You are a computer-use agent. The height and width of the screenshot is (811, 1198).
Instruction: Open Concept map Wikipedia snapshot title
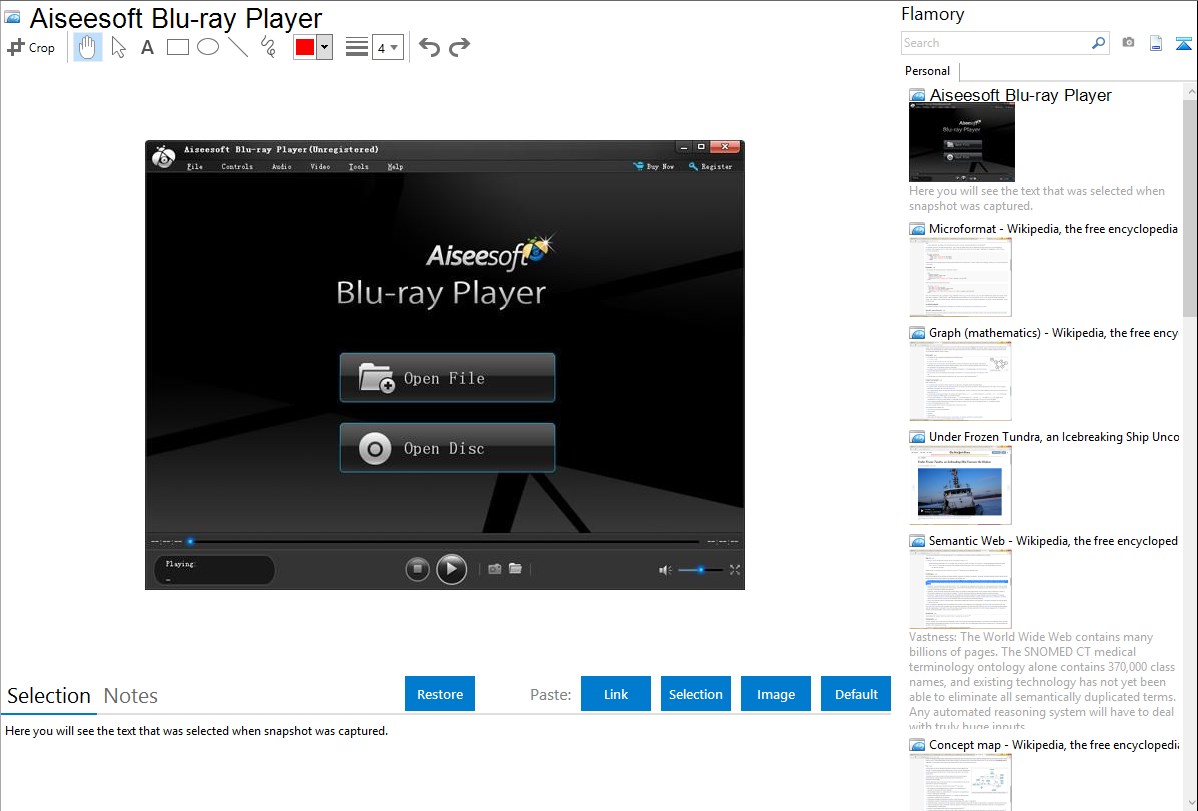click(x=1053, y=744)
